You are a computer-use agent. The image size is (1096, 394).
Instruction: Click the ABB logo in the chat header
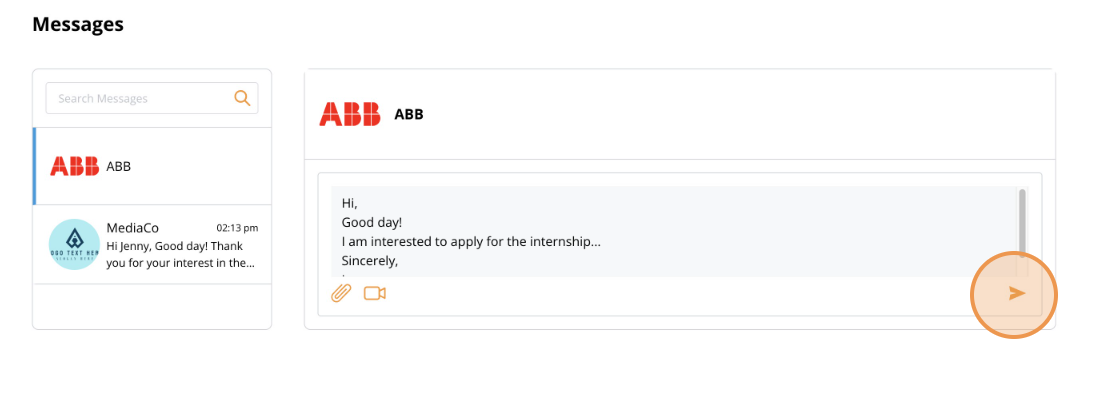(349, 114)
